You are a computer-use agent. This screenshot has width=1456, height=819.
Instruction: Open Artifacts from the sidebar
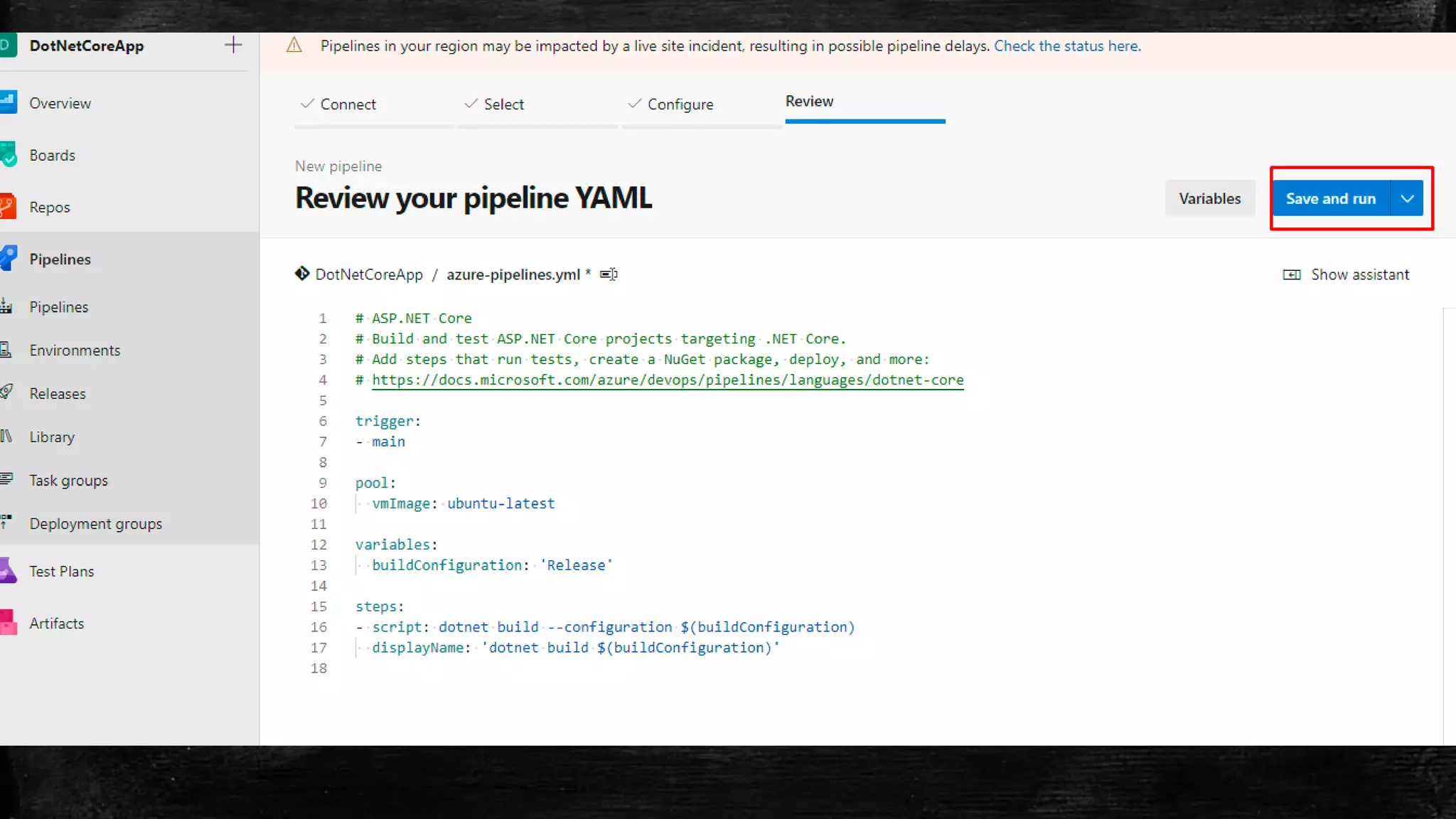pos(57,623)
